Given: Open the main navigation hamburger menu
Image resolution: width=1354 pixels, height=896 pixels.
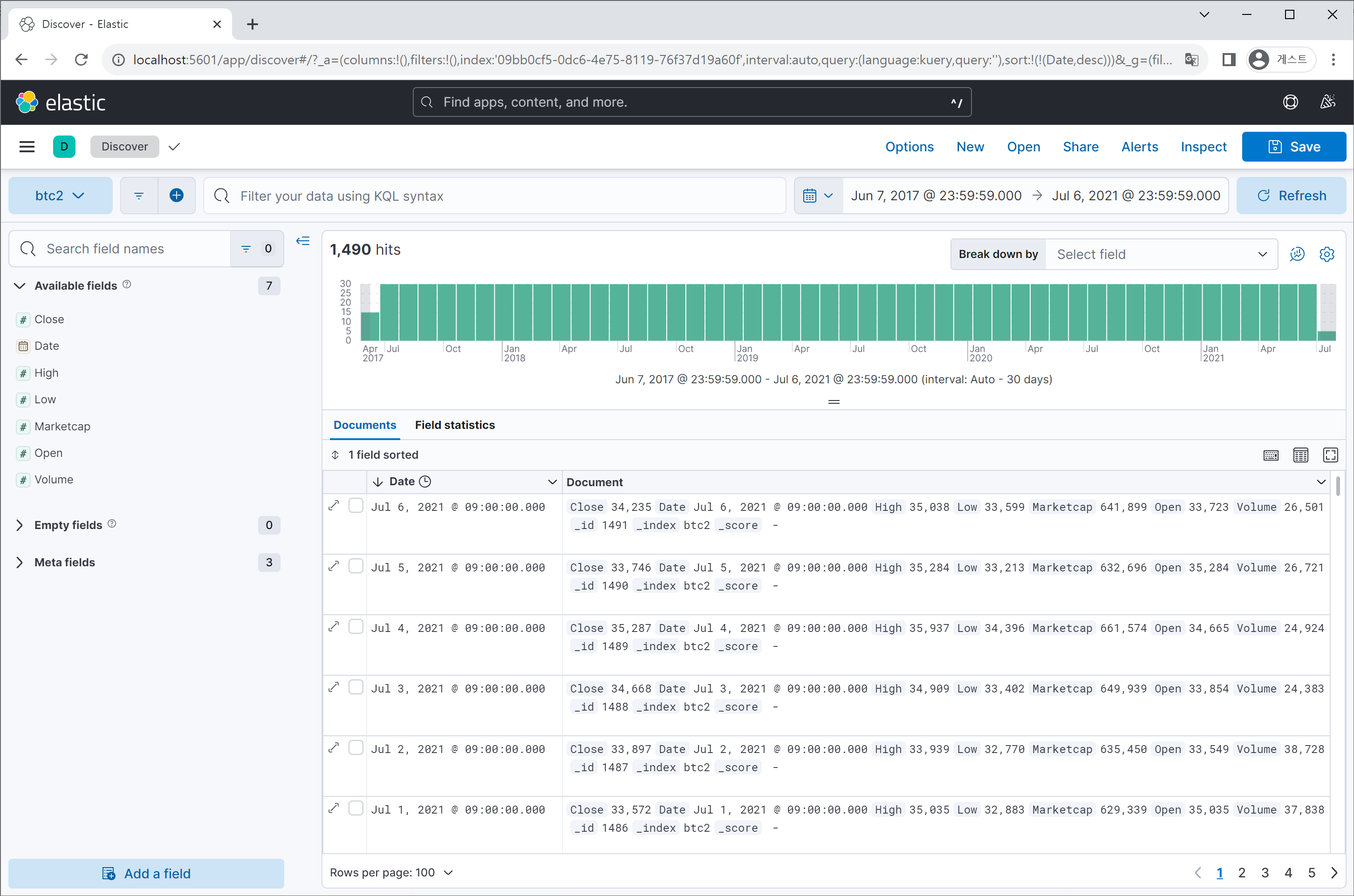Looking at the screenshot, I should pyautogui.click(x=27, y=147).
